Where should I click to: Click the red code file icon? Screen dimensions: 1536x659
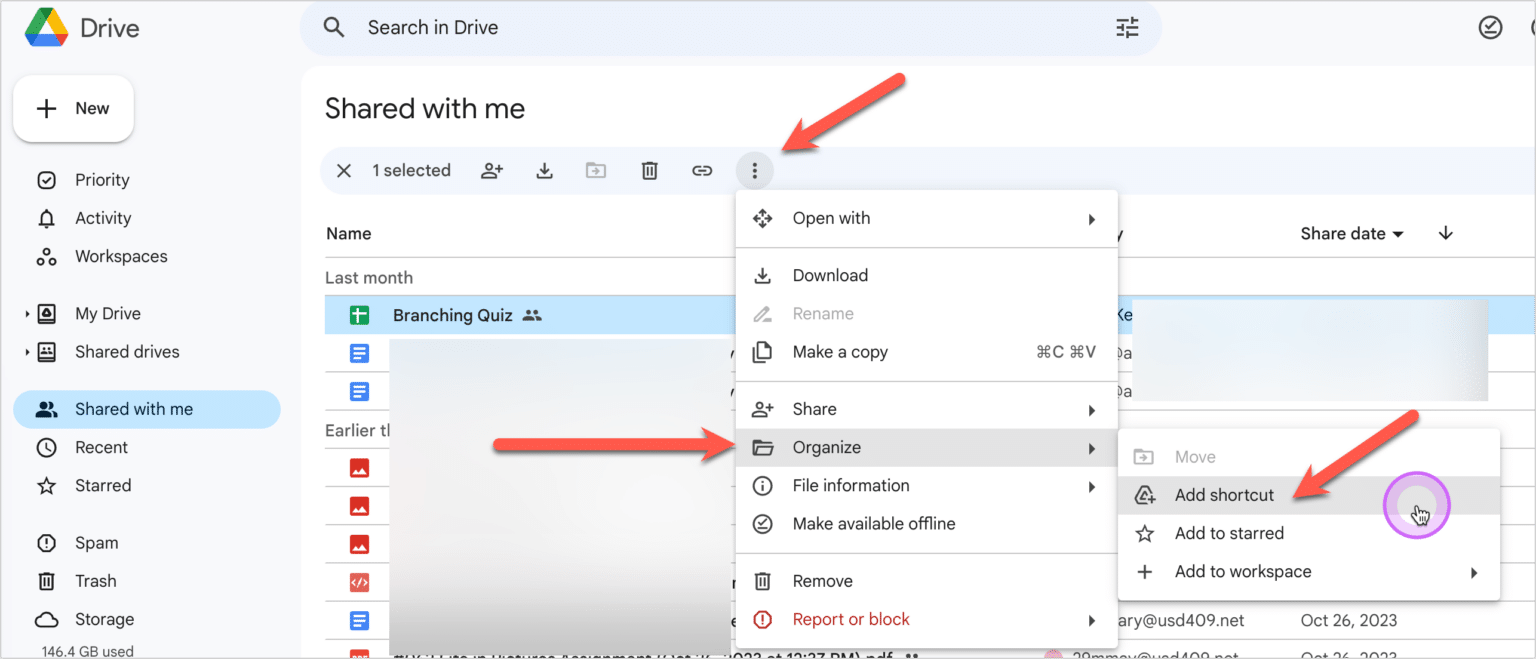[x=359, y=582]
